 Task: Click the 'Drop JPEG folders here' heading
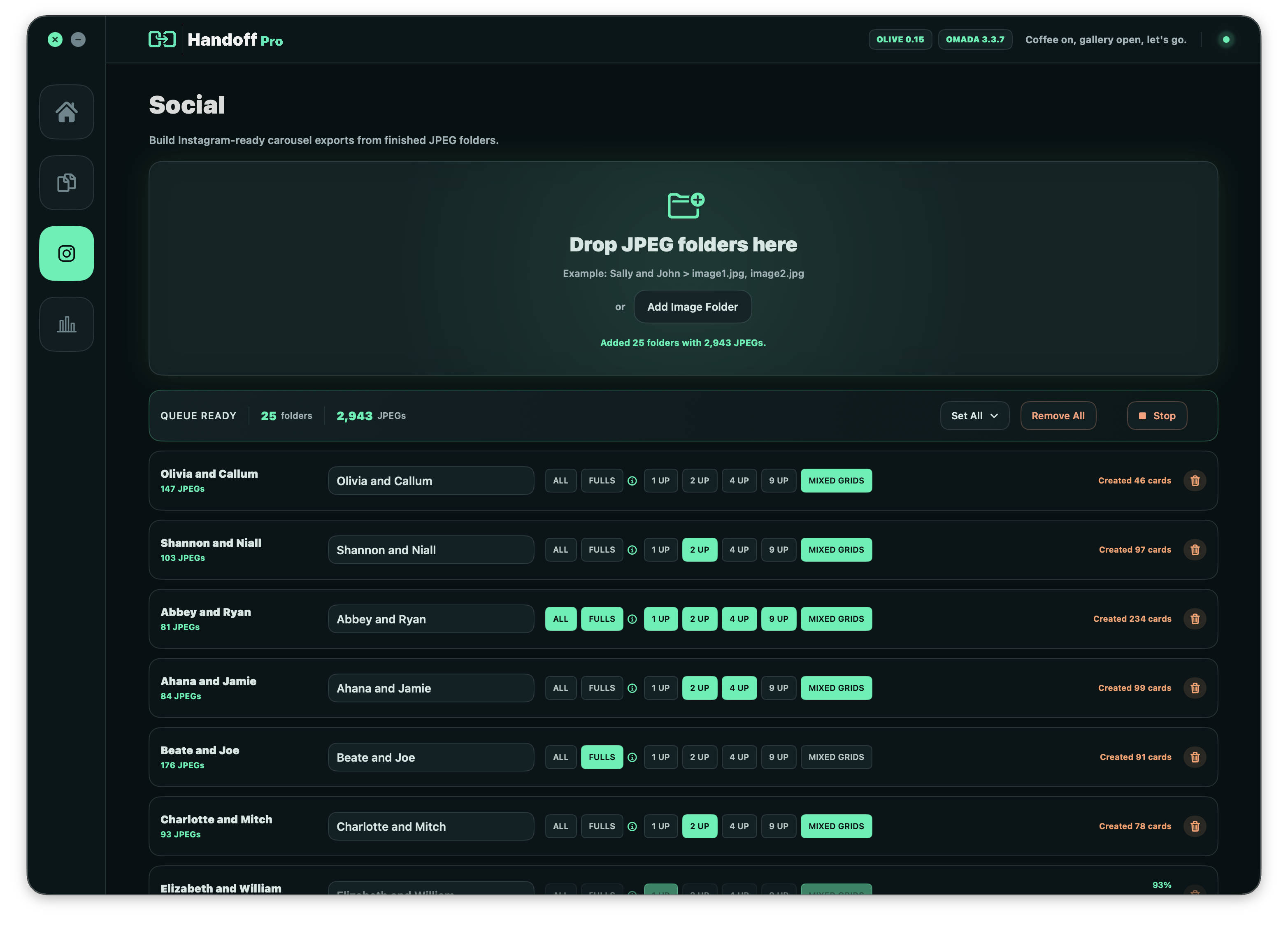tap(683, 245)
